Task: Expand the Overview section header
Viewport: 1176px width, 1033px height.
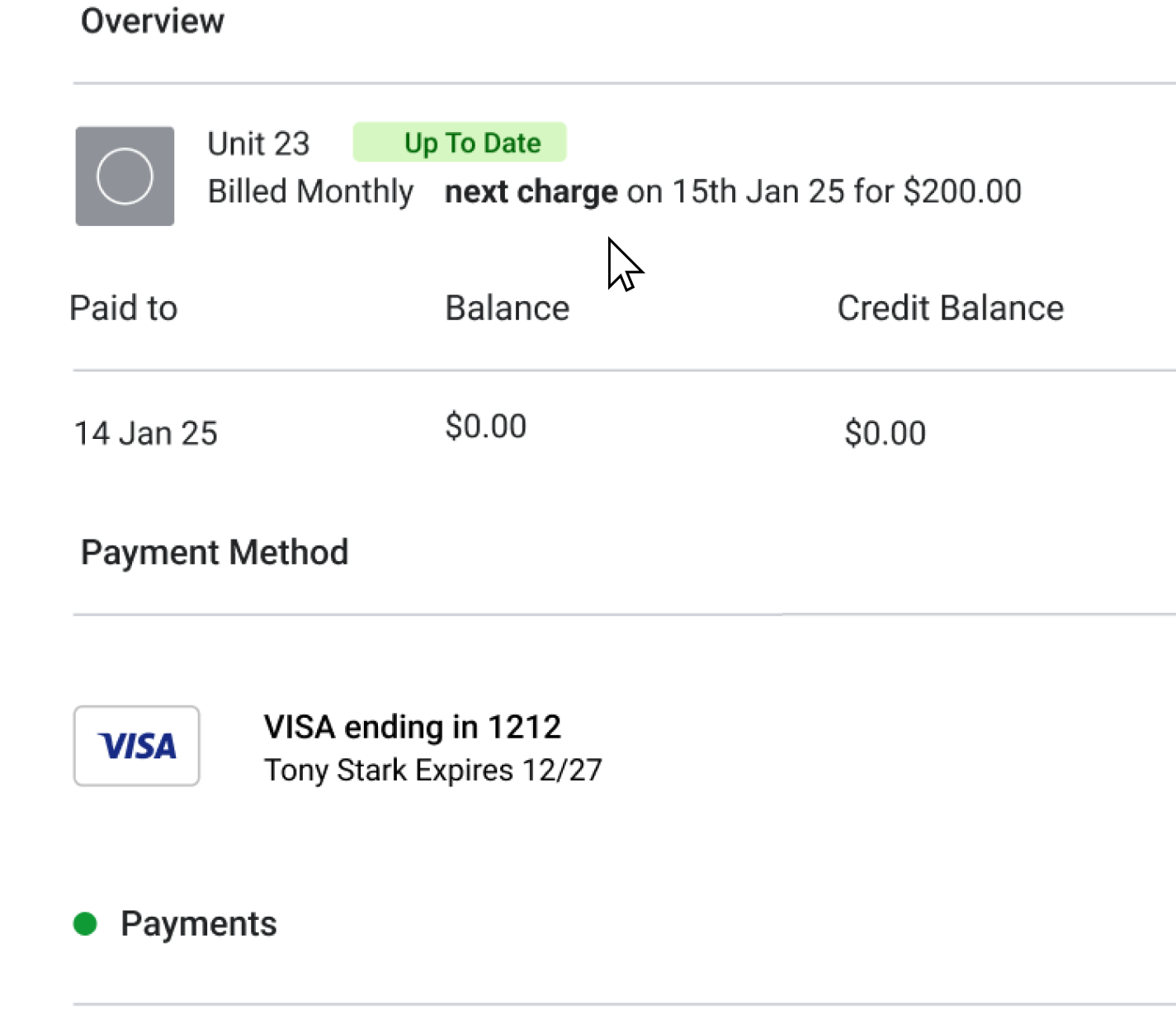Action: pyautogui.click(x=153, y=21)
